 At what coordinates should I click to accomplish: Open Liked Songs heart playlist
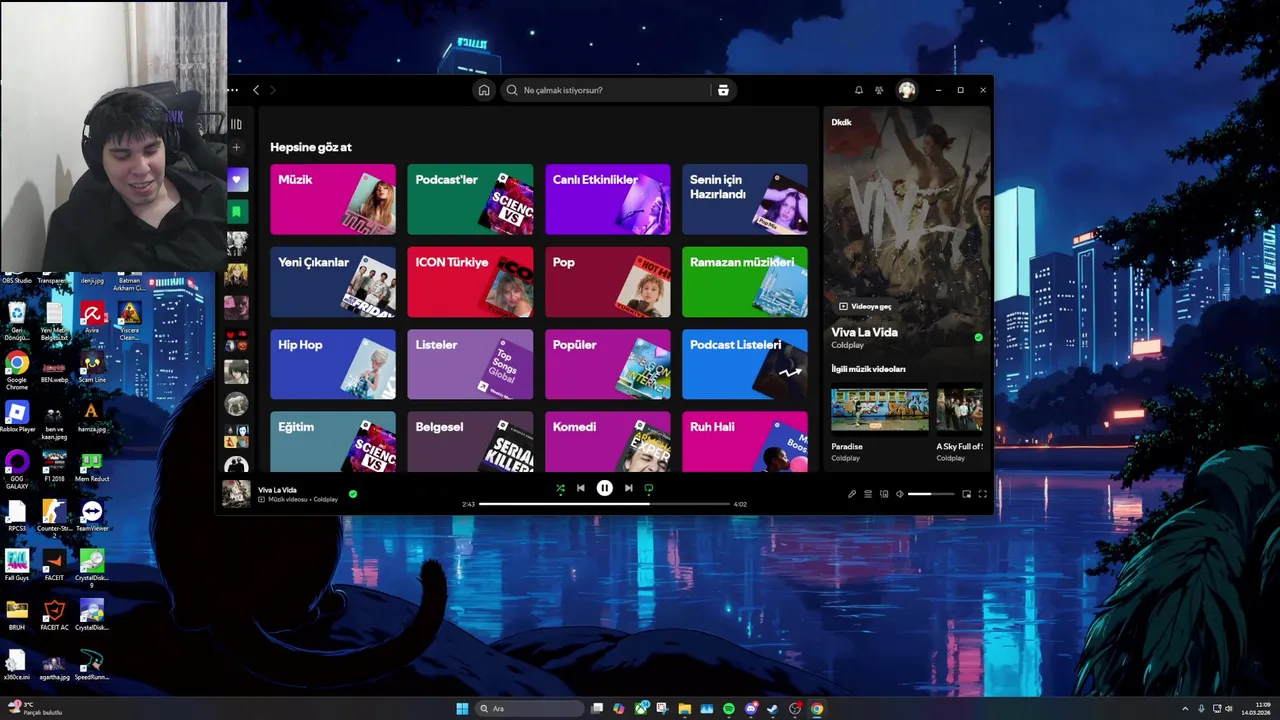coord(237,180)
